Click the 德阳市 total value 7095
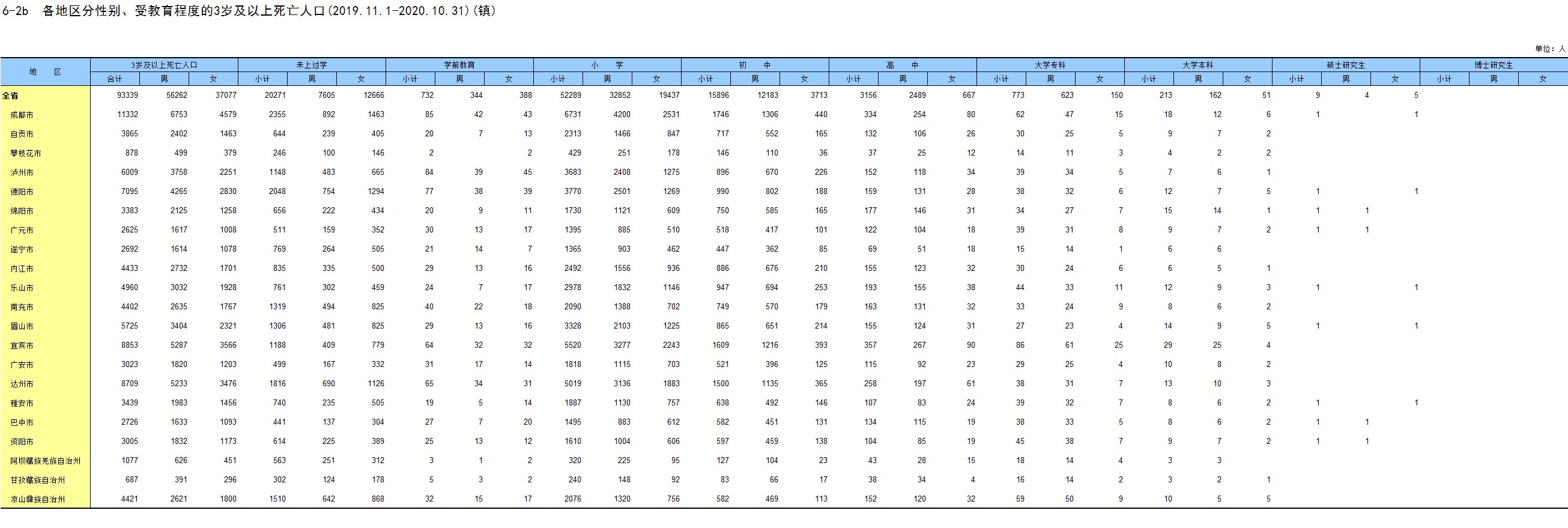This screenshot has height=528, width=1568. pos(130,191)
